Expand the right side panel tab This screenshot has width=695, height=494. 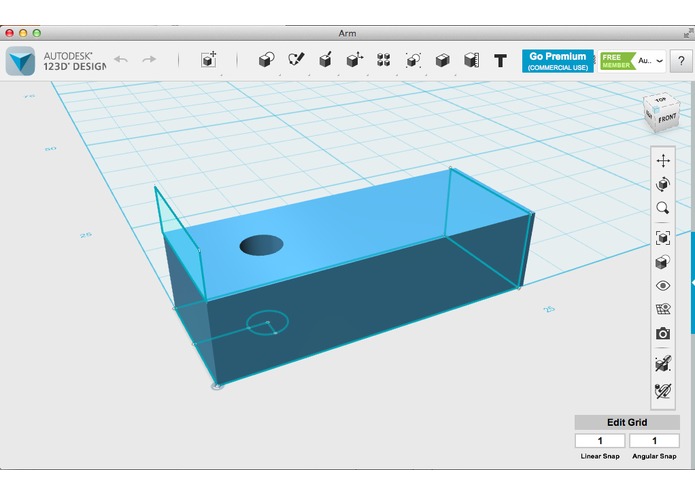tap(692, 283)
